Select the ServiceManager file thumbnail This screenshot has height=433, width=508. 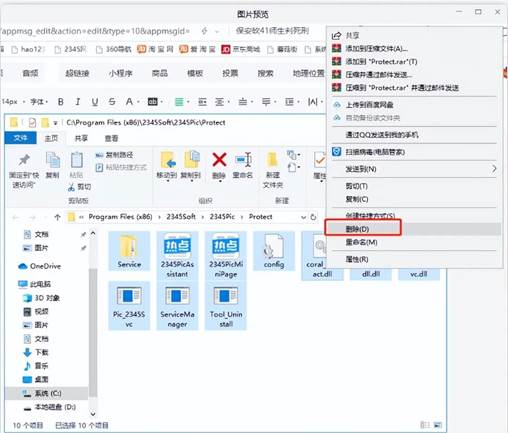coord(177,306)
